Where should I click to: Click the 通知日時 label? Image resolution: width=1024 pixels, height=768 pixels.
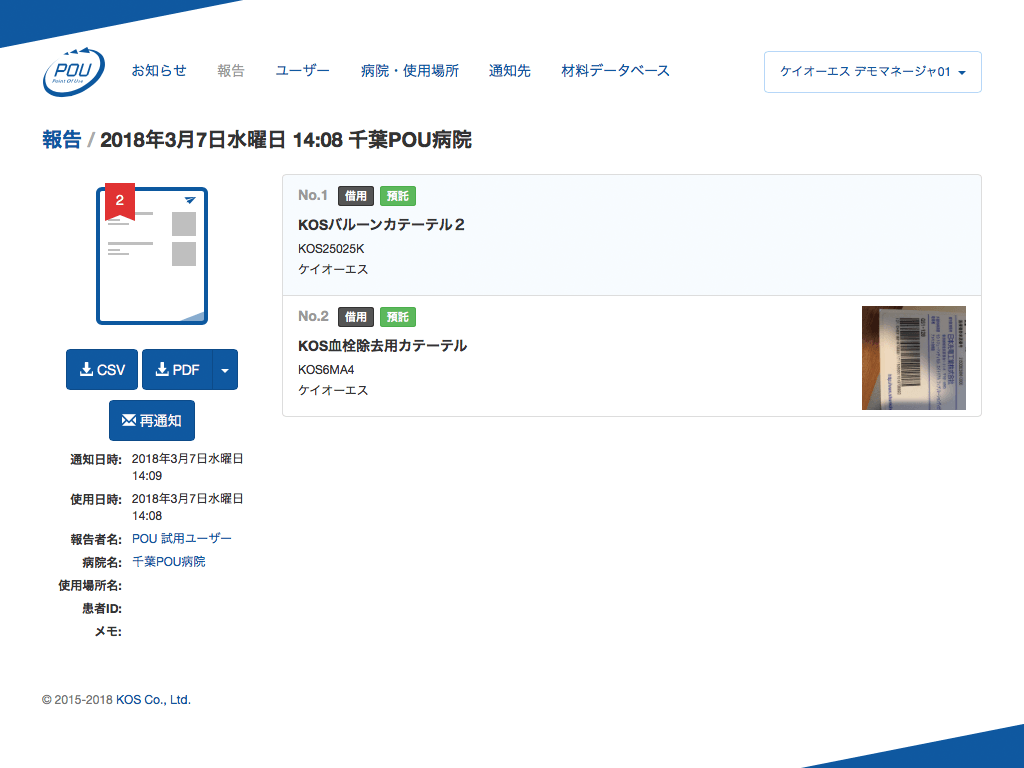pos(96,460)
